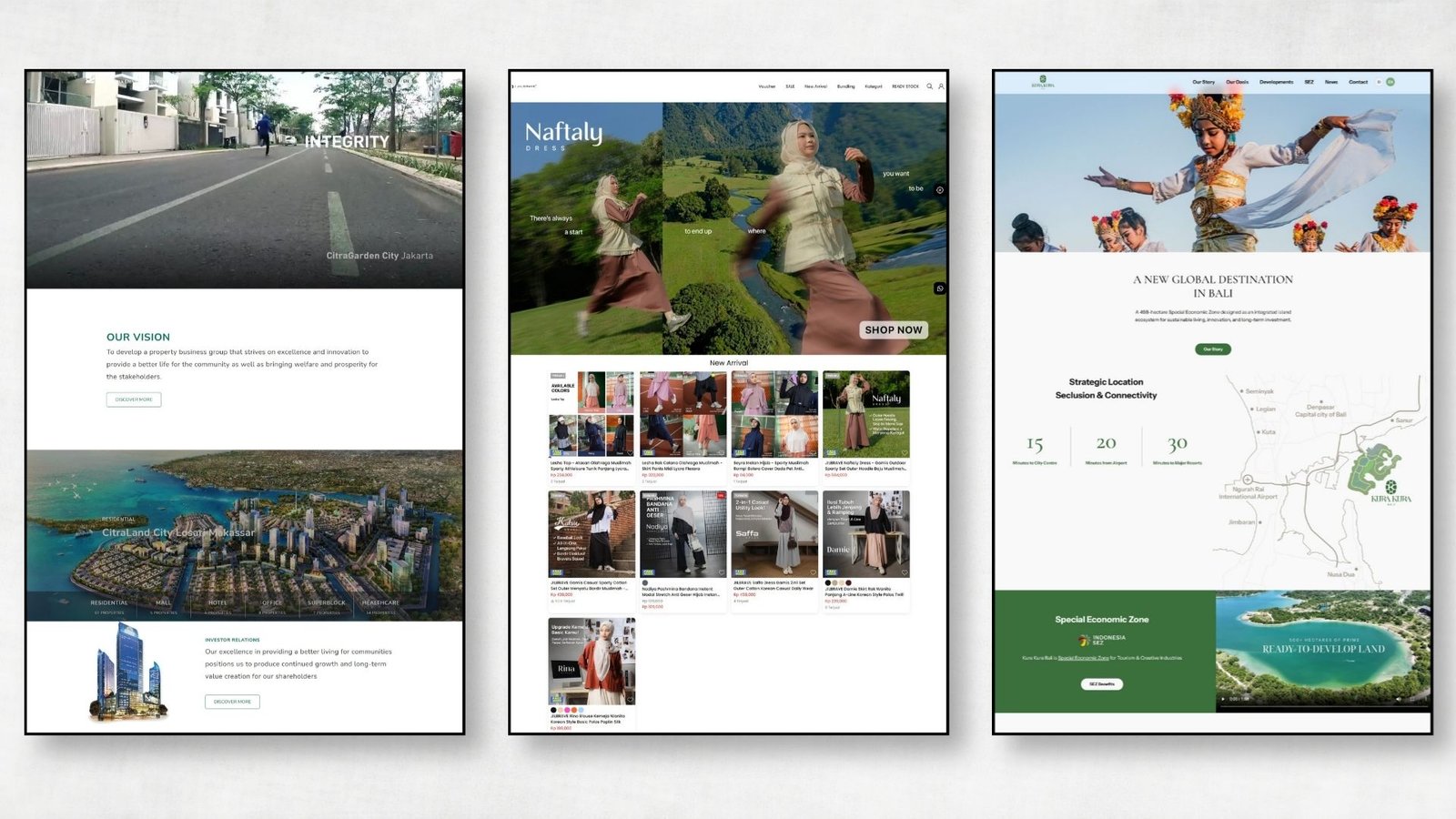Click green Our Story button below headline

click(1213, 349)
